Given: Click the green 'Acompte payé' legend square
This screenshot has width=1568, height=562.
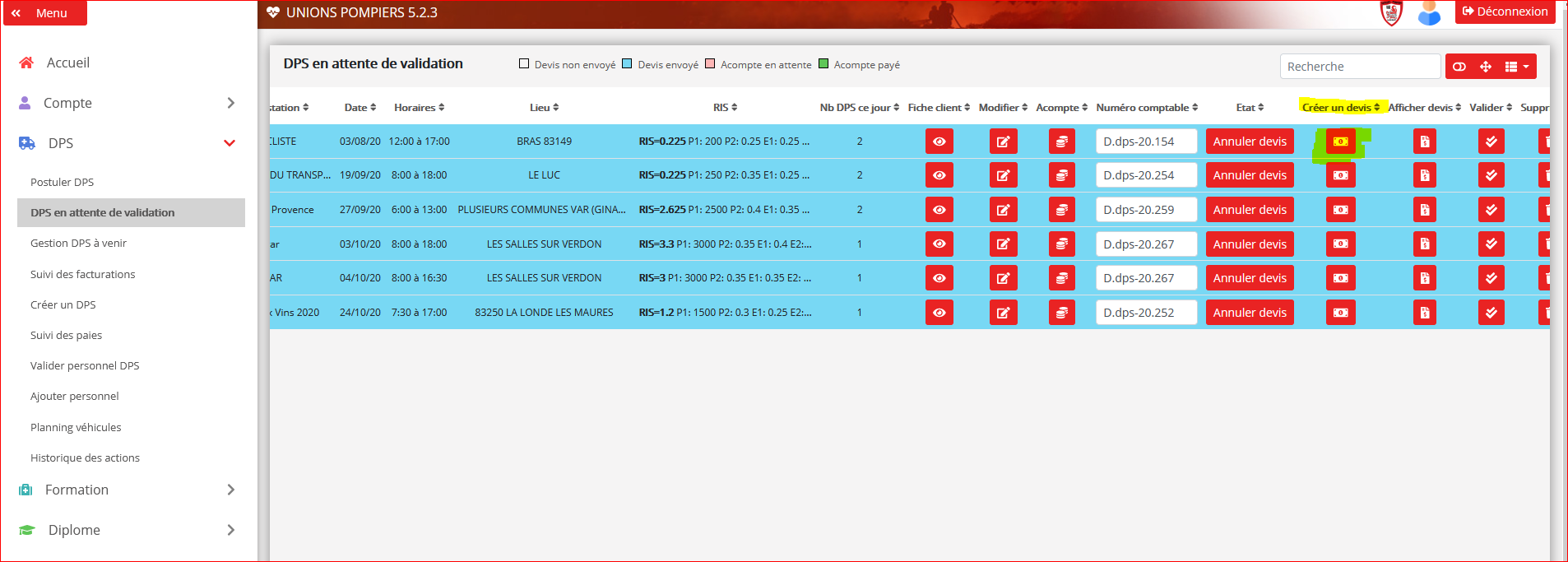Looking at the screenshot, I should [823, 64].
